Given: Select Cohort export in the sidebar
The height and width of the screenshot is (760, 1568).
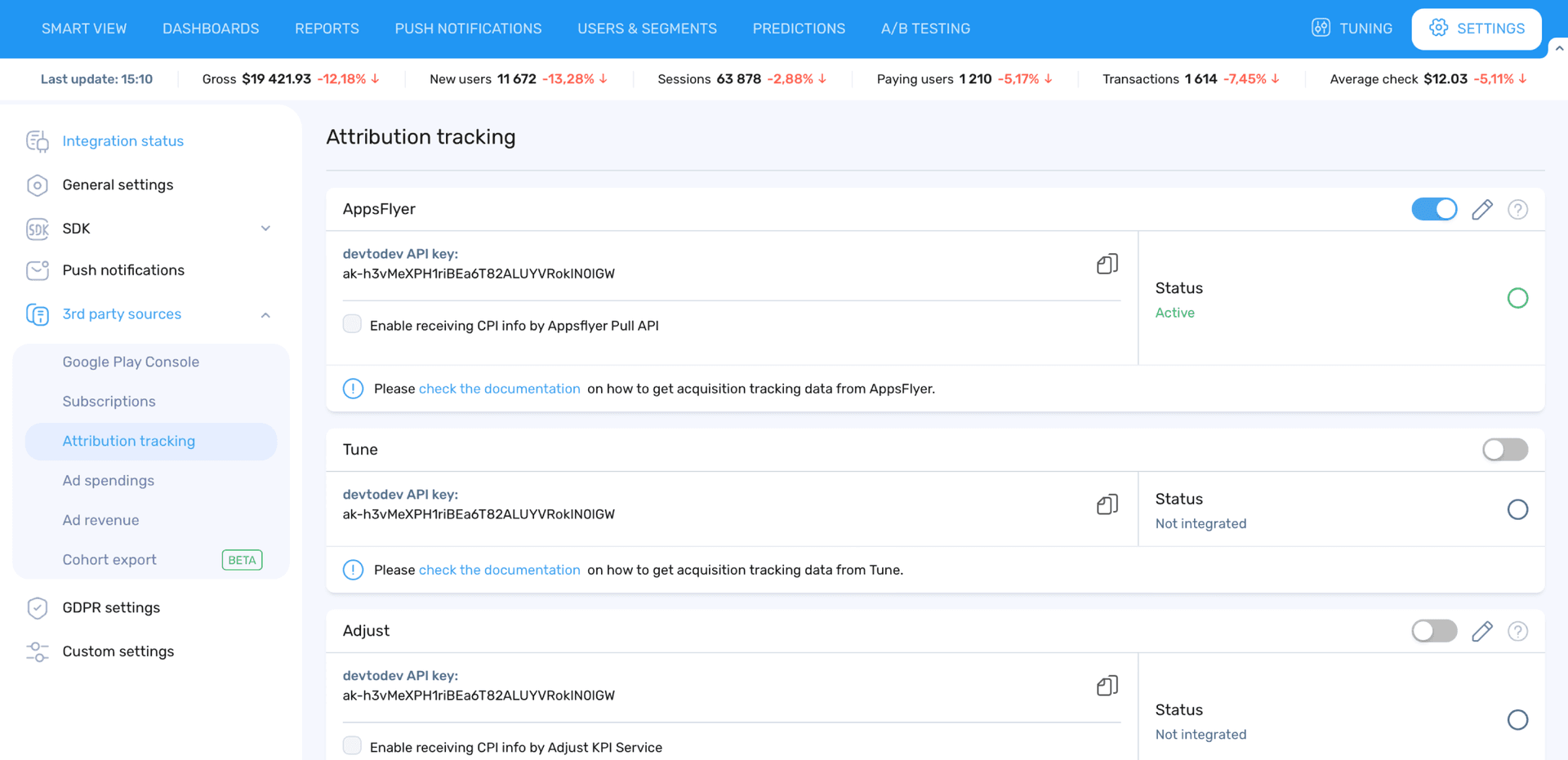Looking at the screenshot, I should coord(109,559).
